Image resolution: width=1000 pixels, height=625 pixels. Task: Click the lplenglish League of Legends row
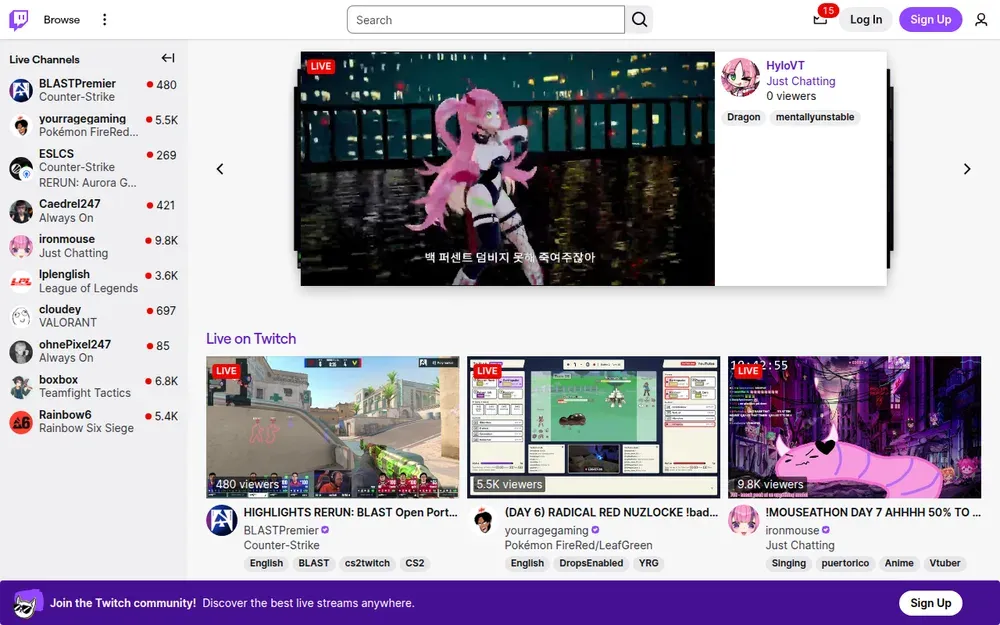tap(94, 281)
